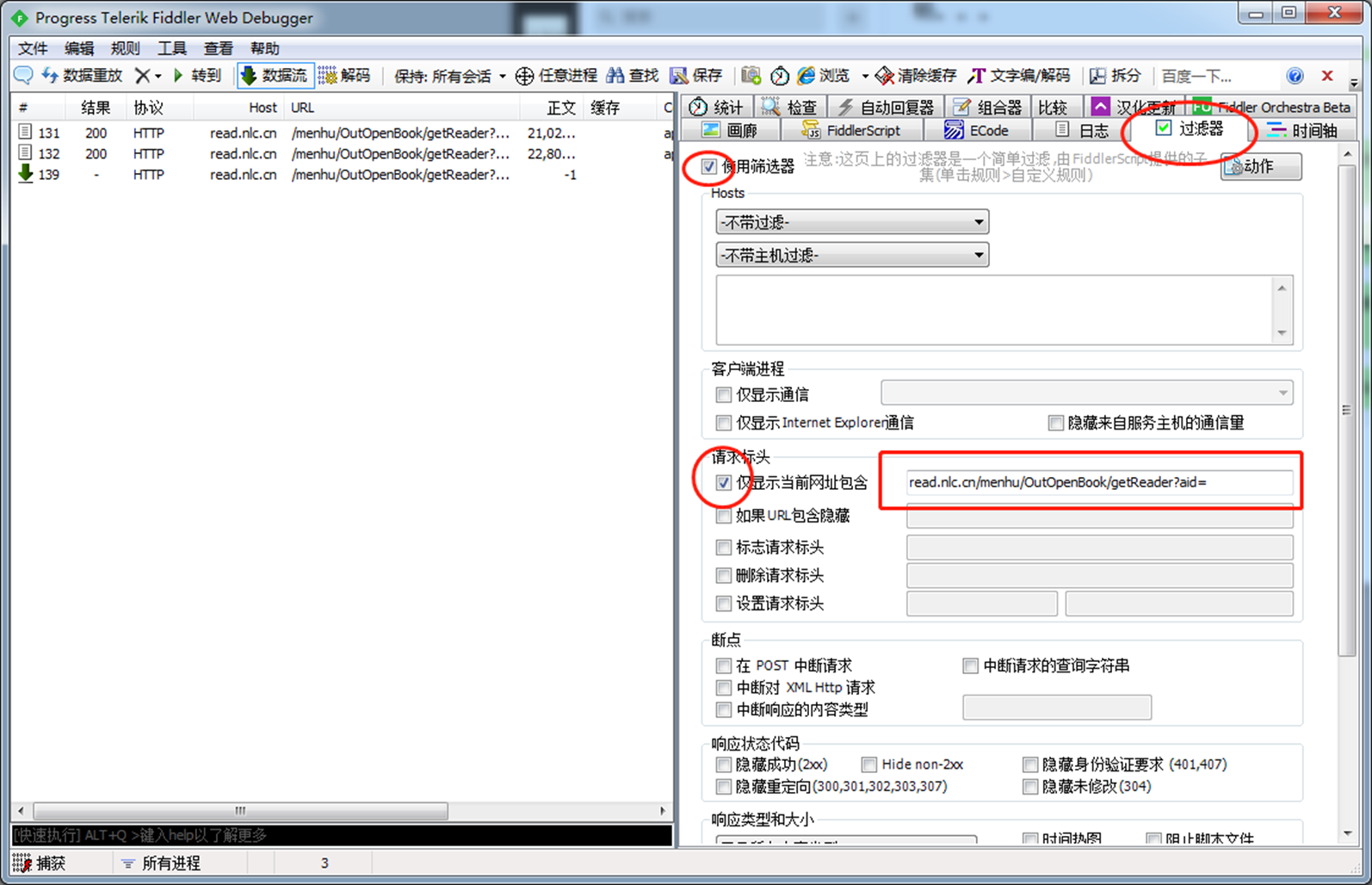
Task: Click 数据重放 replay button
Action: coord(82,76)
